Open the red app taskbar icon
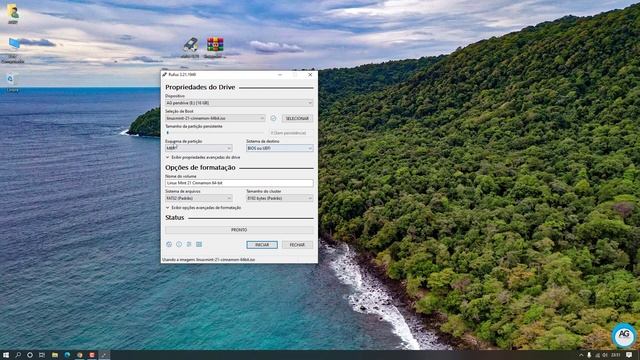 92,355
